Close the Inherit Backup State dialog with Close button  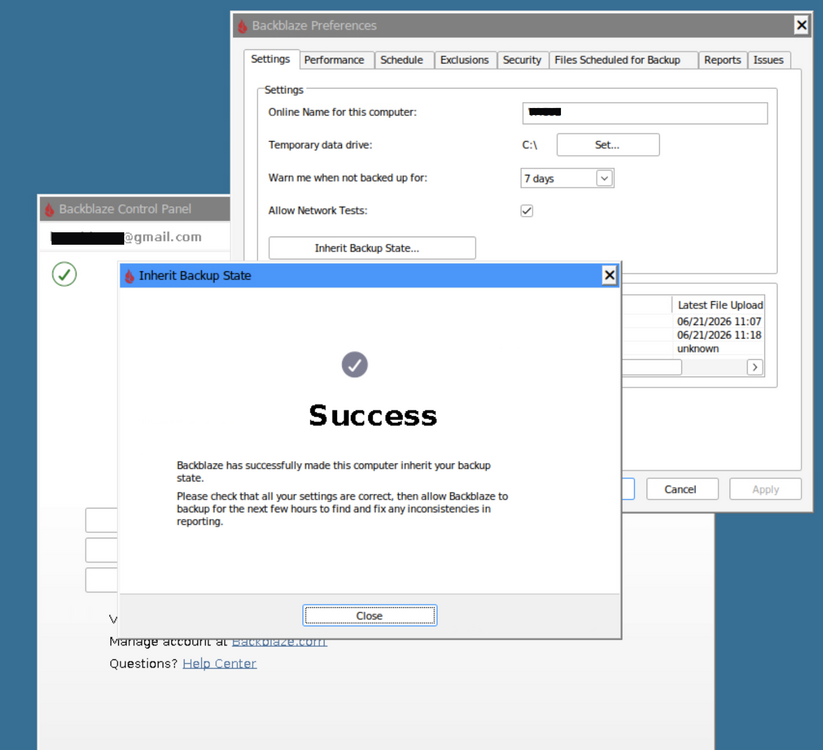click(x=370, y=616)
